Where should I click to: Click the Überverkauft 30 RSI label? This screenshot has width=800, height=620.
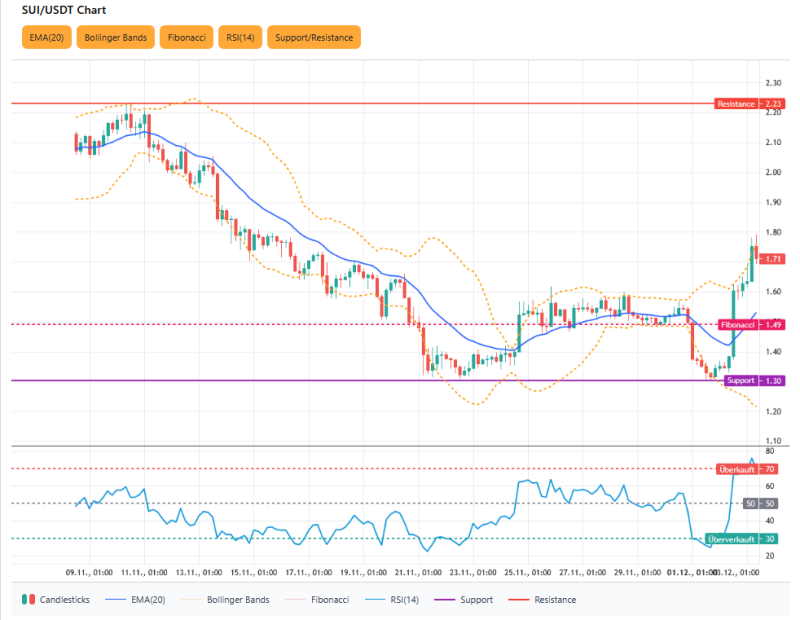[x=740, y=539]
